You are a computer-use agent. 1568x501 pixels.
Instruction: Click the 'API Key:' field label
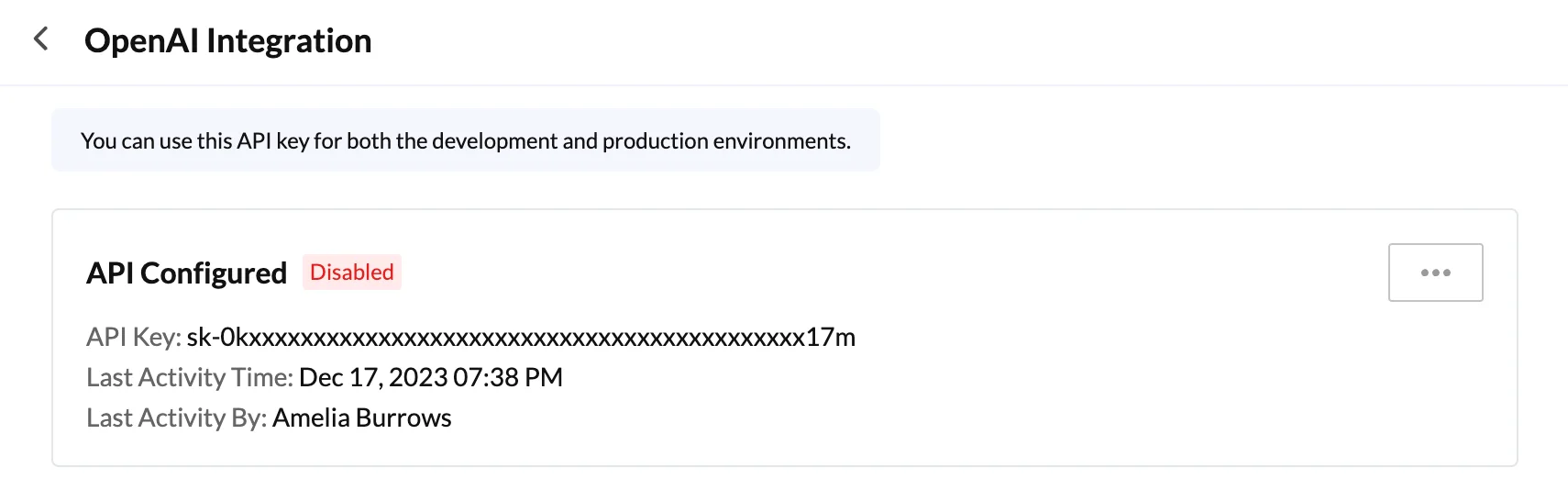pyautogui.click(x=134, y=338)
